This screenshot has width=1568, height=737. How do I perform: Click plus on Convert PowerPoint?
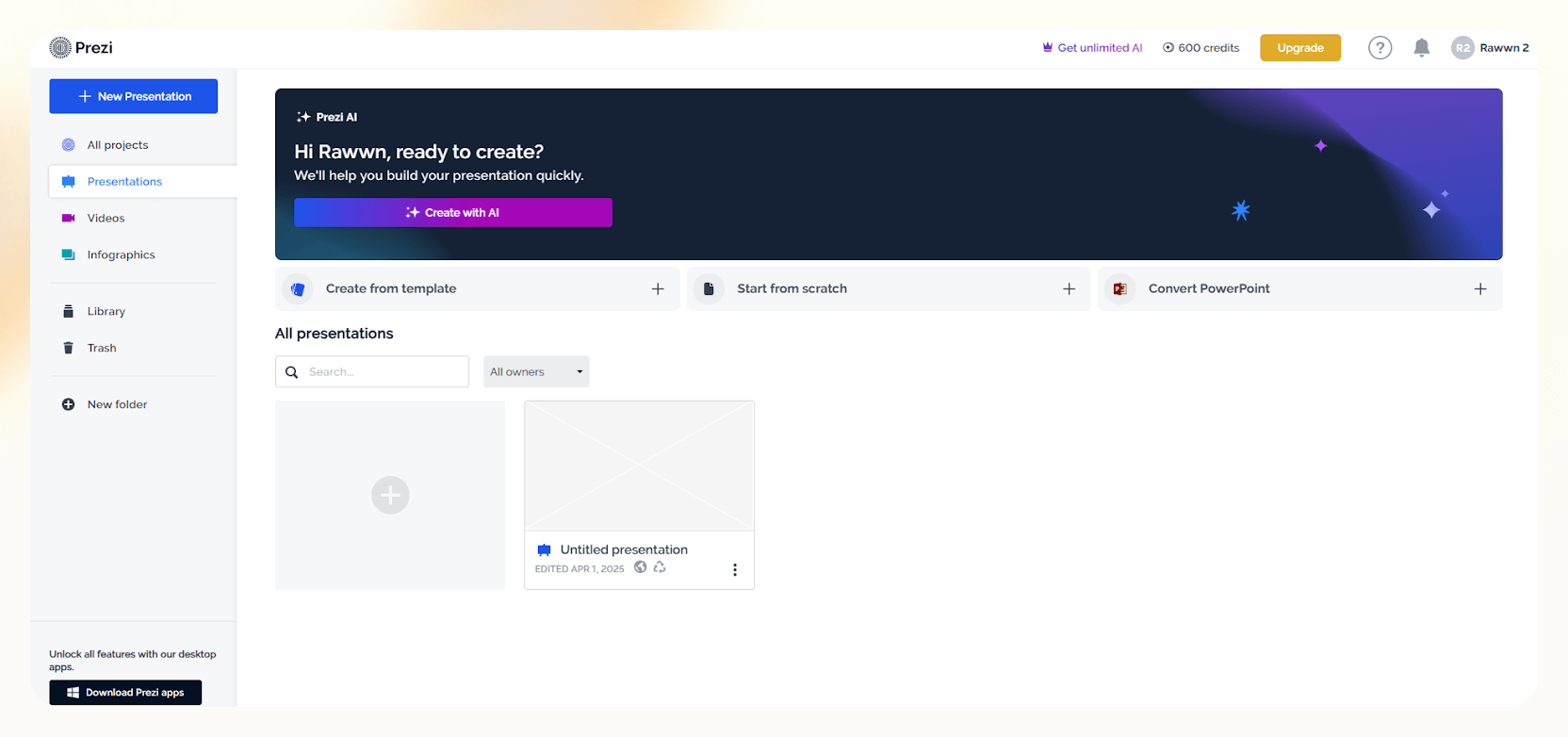click(x=1480, y=289)
